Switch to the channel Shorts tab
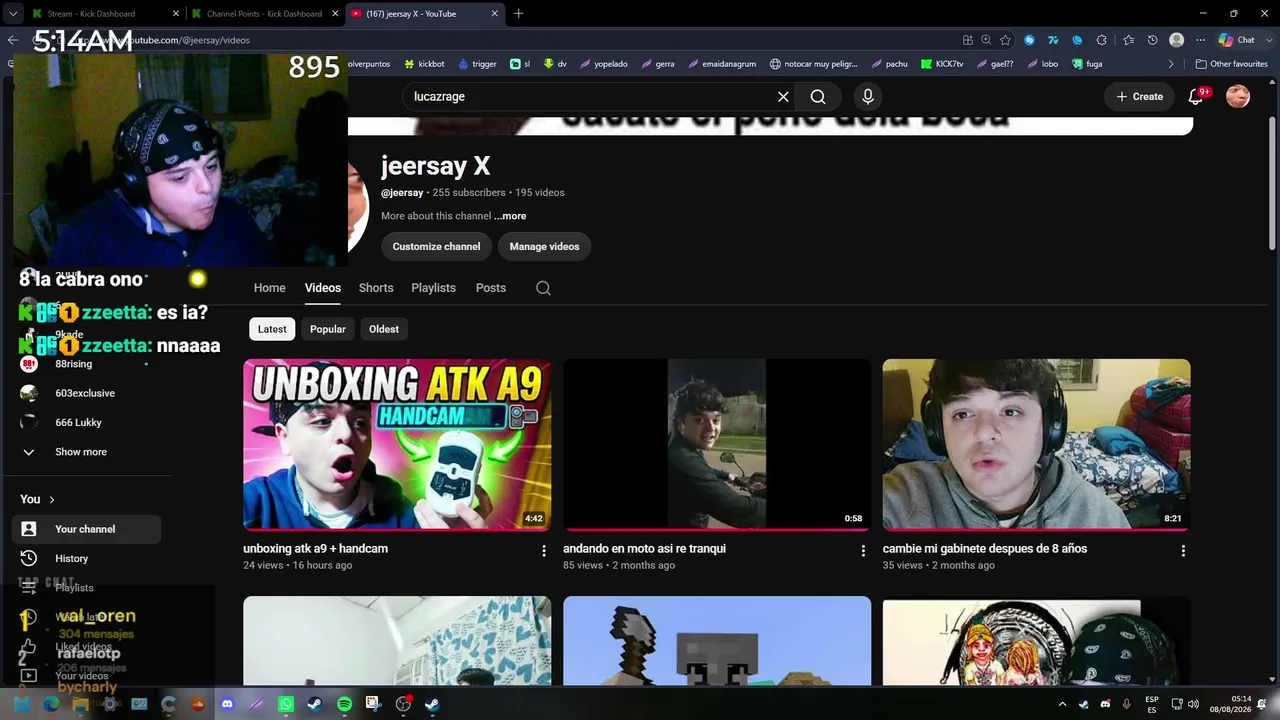 [x=376, y=288]
